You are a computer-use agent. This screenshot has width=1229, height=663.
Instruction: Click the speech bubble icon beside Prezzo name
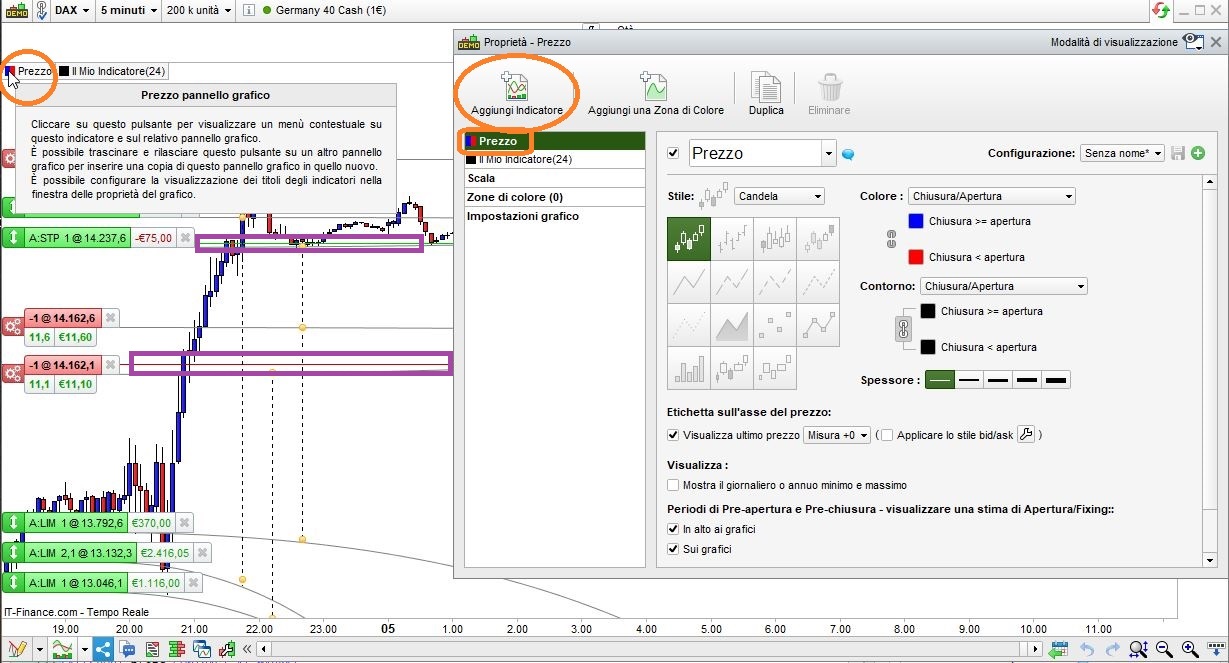pyautogui.click(x=848, y=154)
